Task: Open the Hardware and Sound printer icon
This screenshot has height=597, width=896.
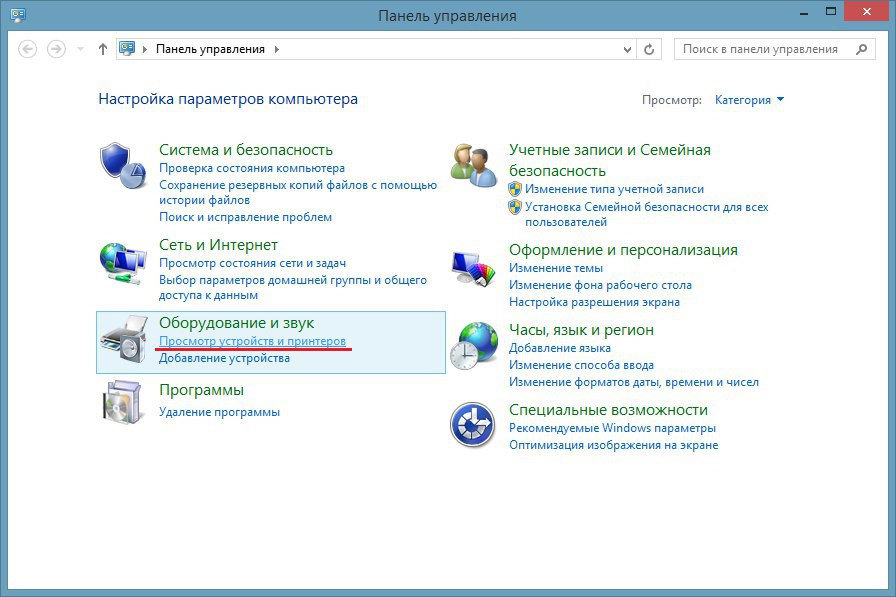Action: click(124, 339)
